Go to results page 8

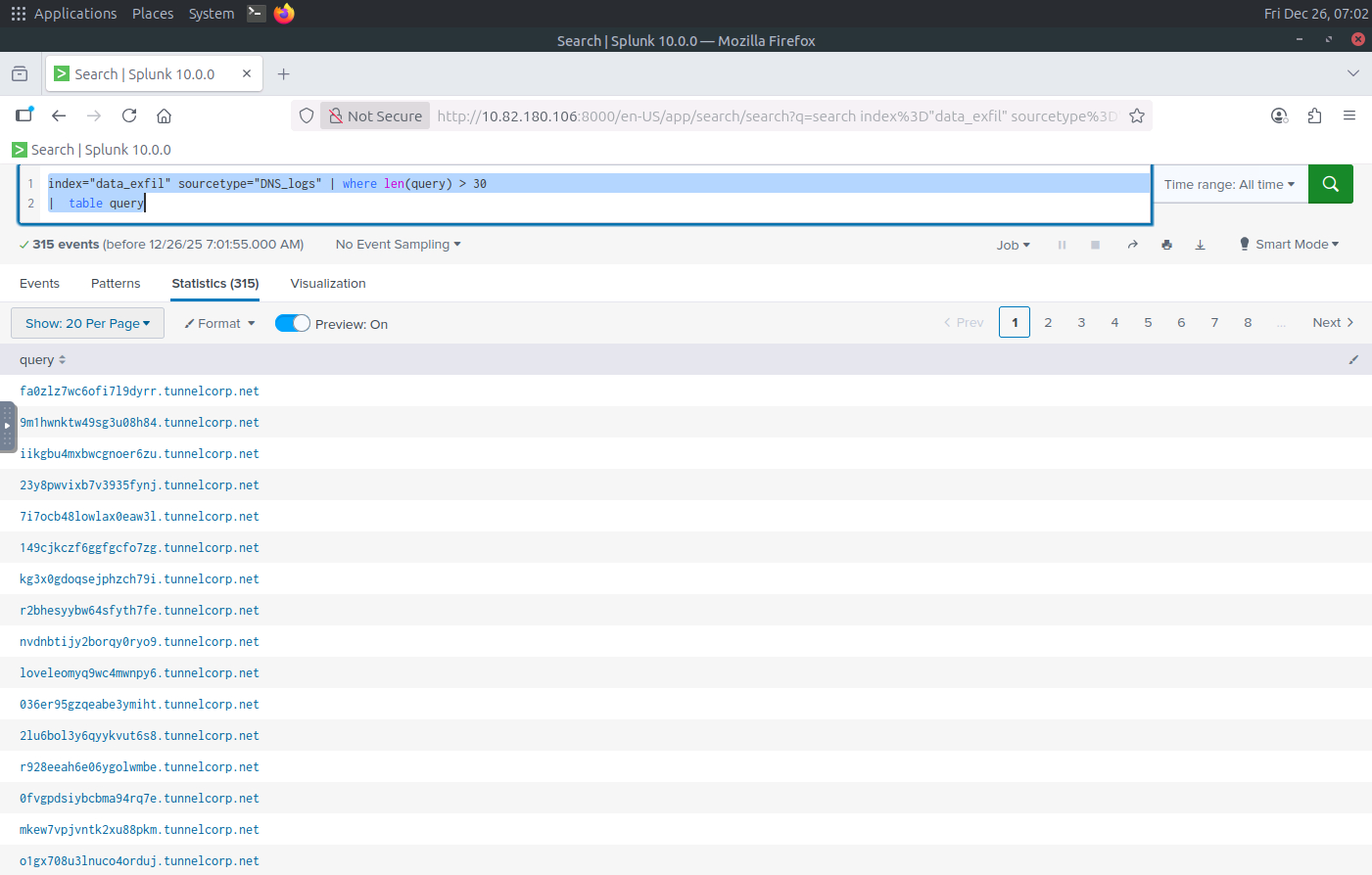[x=1248, y=322]
